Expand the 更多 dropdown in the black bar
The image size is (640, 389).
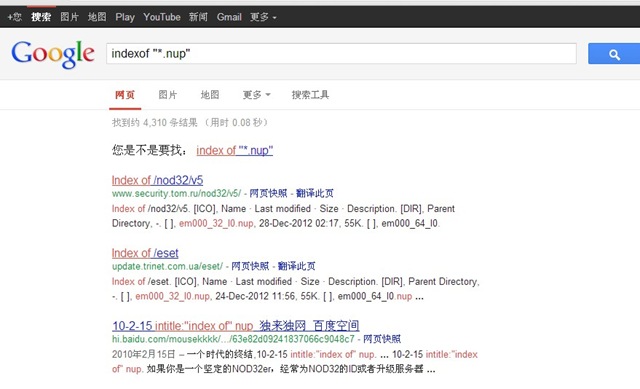coord(263,17)
